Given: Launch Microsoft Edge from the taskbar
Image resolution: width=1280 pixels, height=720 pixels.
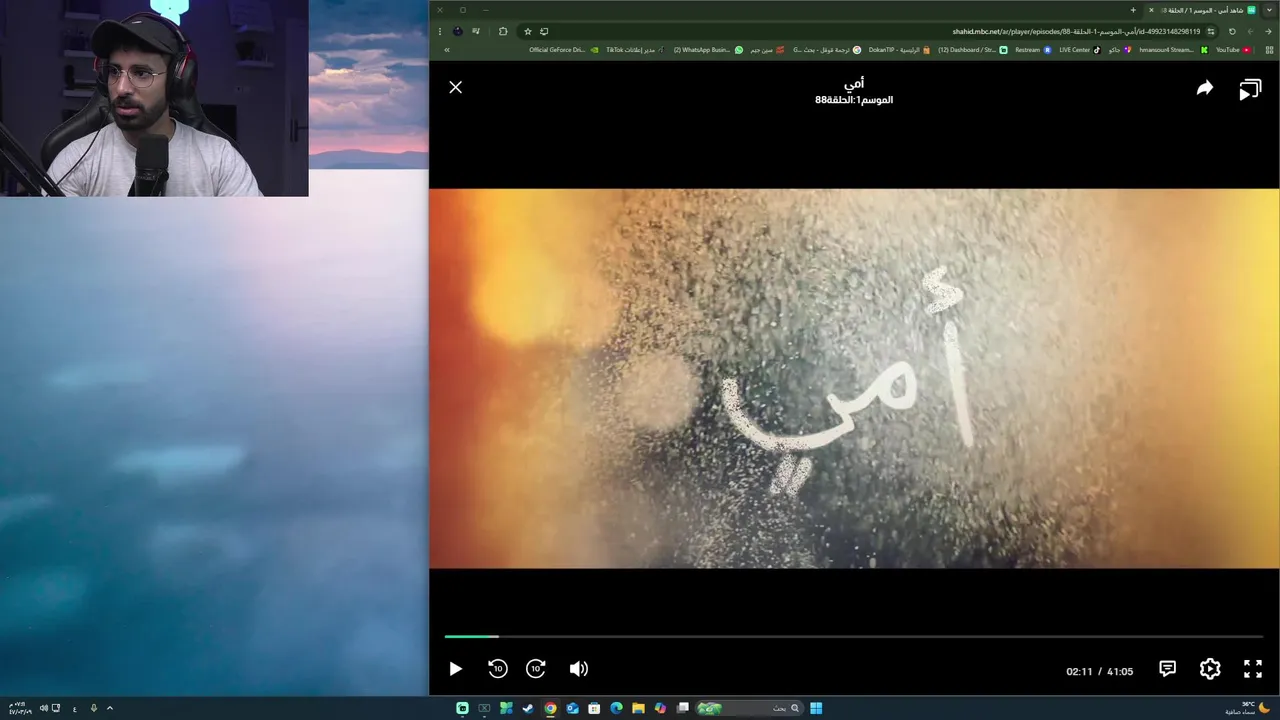Looking at the screenshot, I should (616, 708).
